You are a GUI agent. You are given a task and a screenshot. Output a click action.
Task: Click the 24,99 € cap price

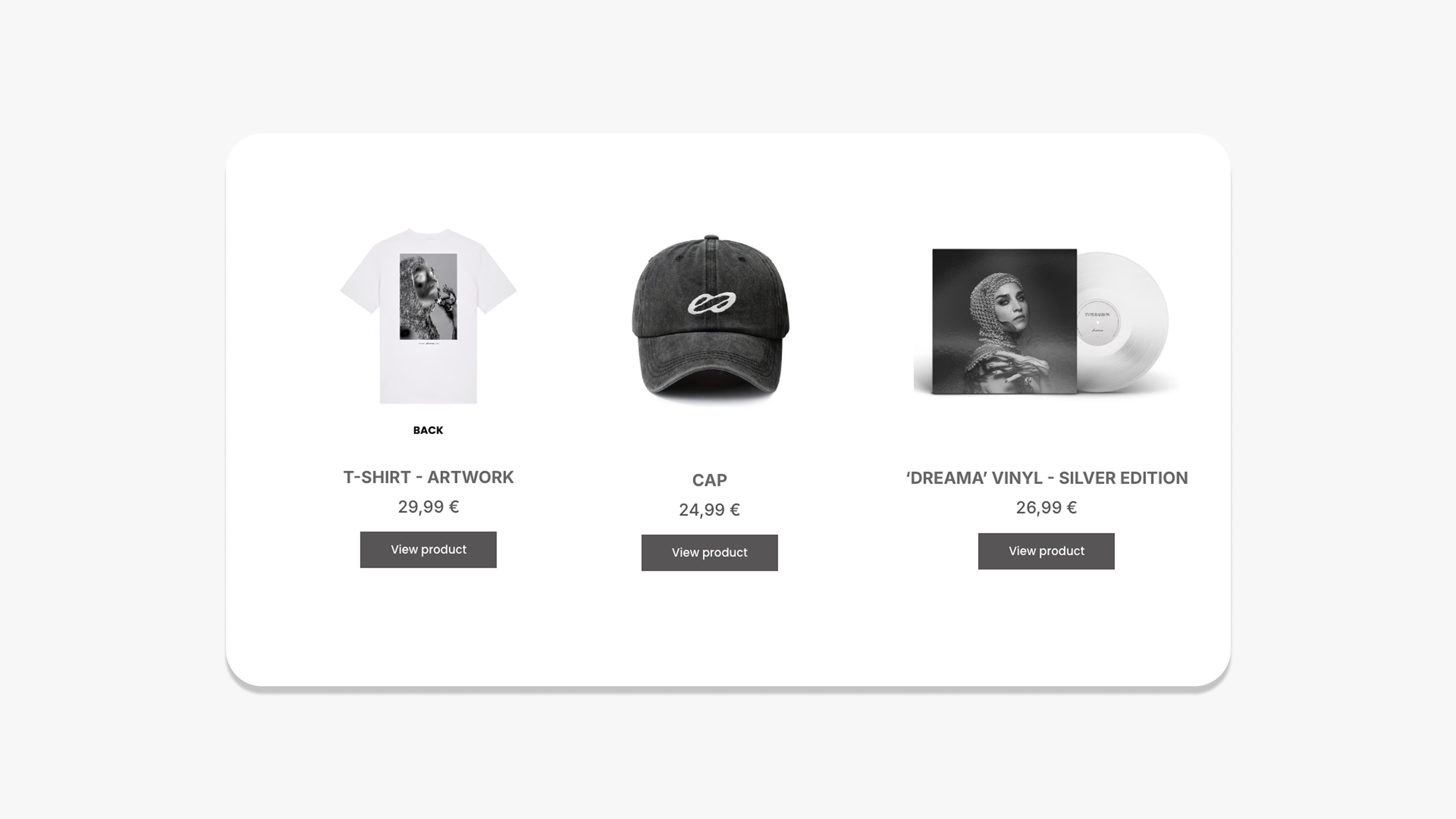[x=709, y=510]
